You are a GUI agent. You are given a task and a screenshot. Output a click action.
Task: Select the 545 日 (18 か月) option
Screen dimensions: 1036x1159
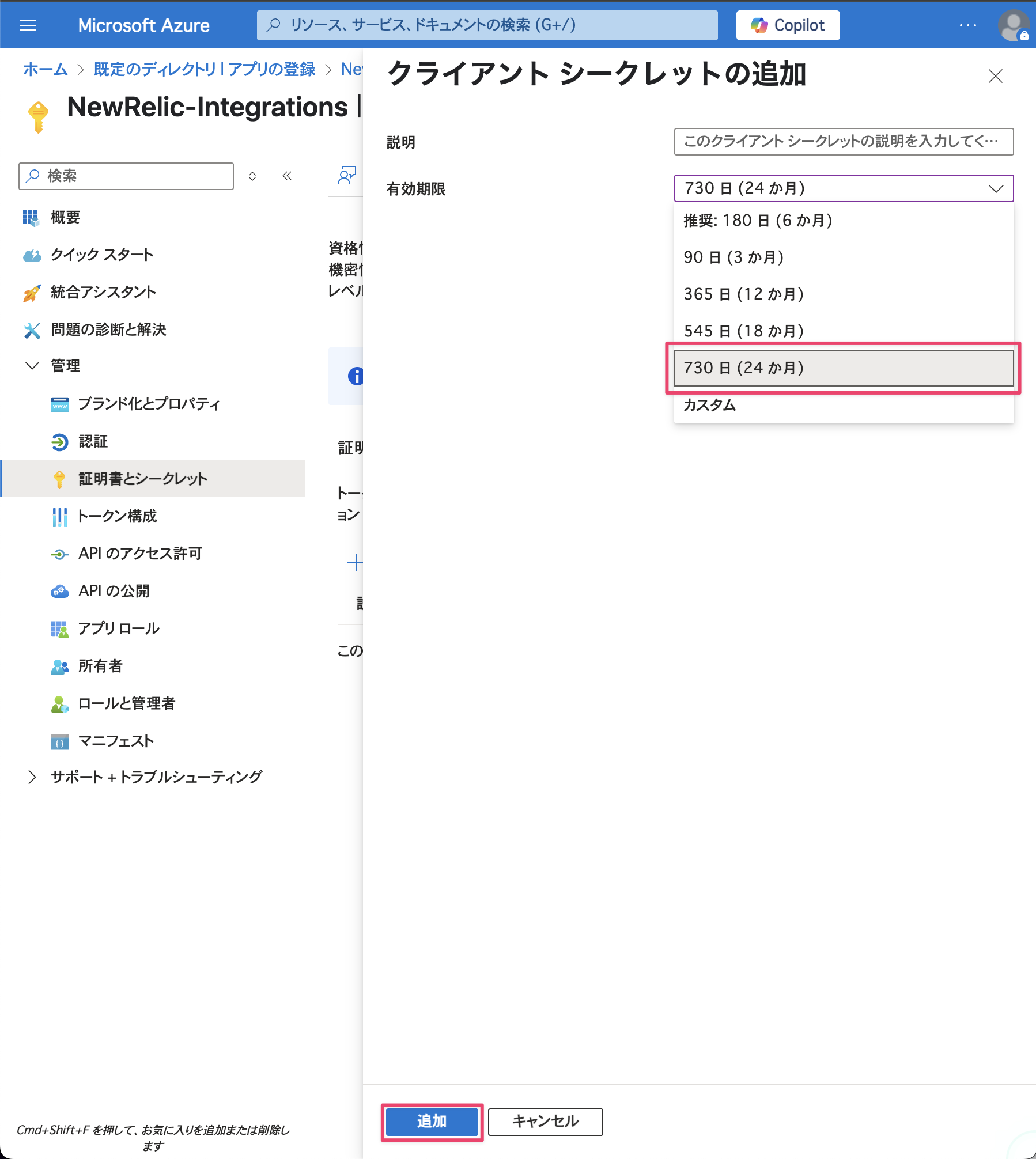pos(743,331)
